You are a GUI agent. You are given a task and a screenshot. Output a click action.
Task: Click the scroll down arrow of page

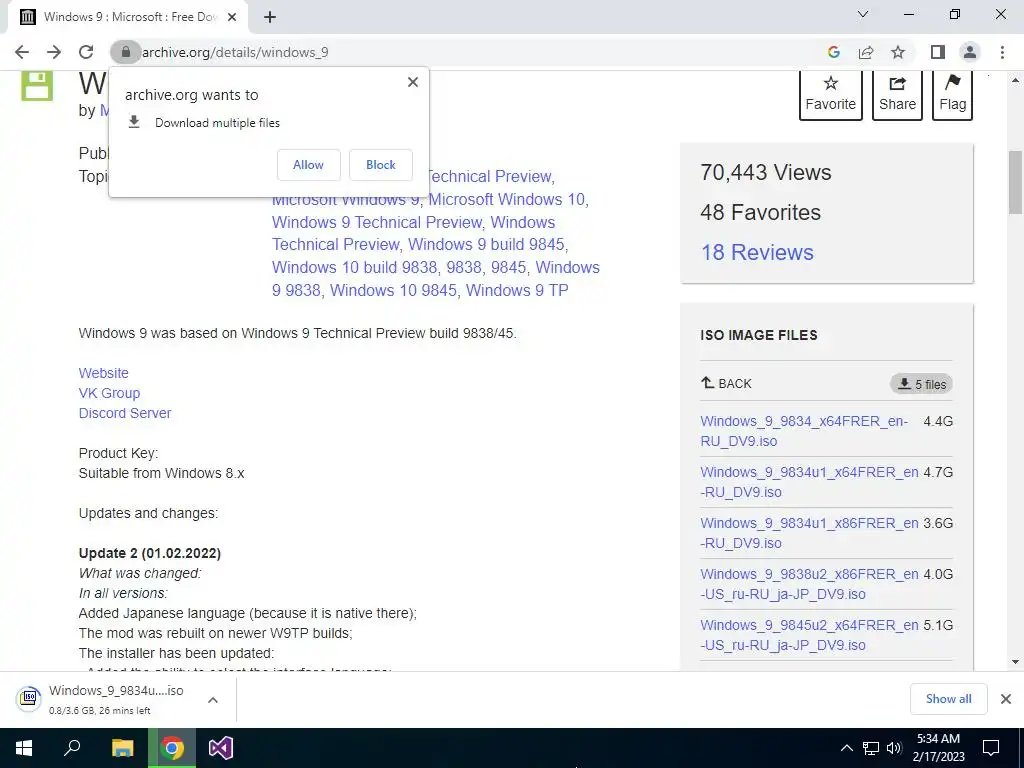pos(1015,662)
